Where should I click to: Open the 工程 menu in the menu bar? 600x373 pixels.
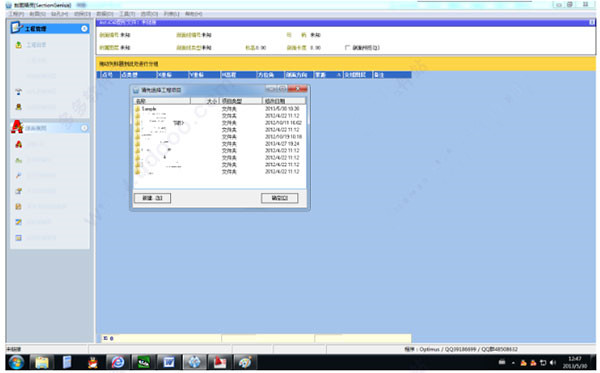[16, 14]
